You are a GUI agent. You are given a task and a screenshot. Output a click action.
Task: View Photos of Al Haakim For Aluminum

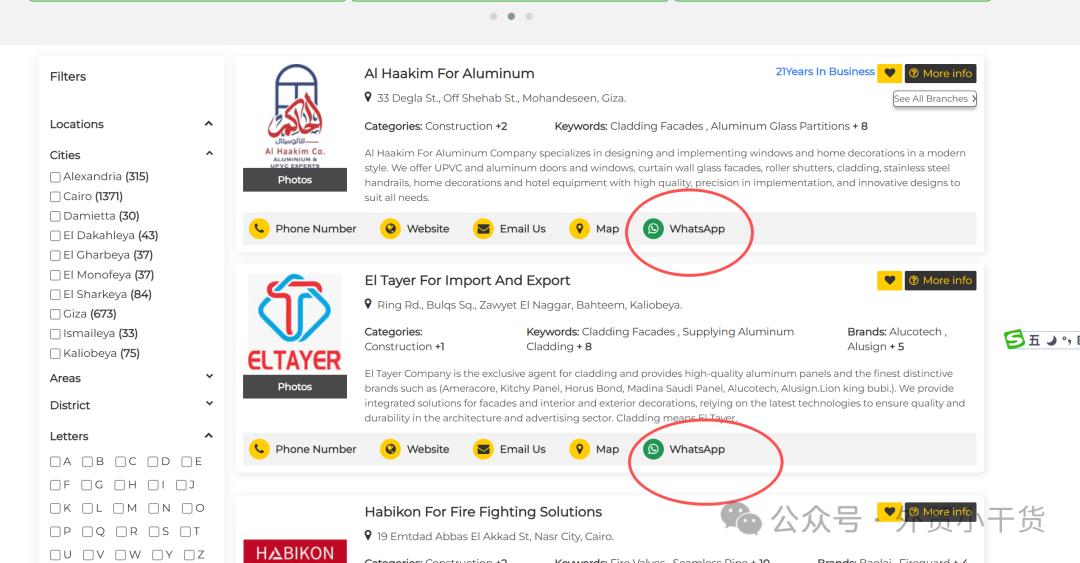tap(295, 180)
